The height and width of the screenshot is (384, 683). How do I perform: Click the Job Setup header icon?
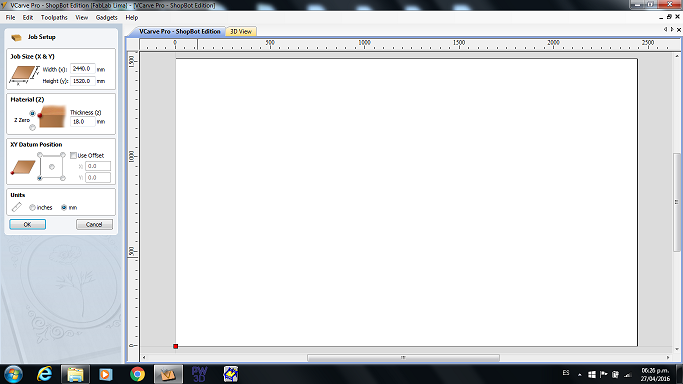[x=16, y=37]
